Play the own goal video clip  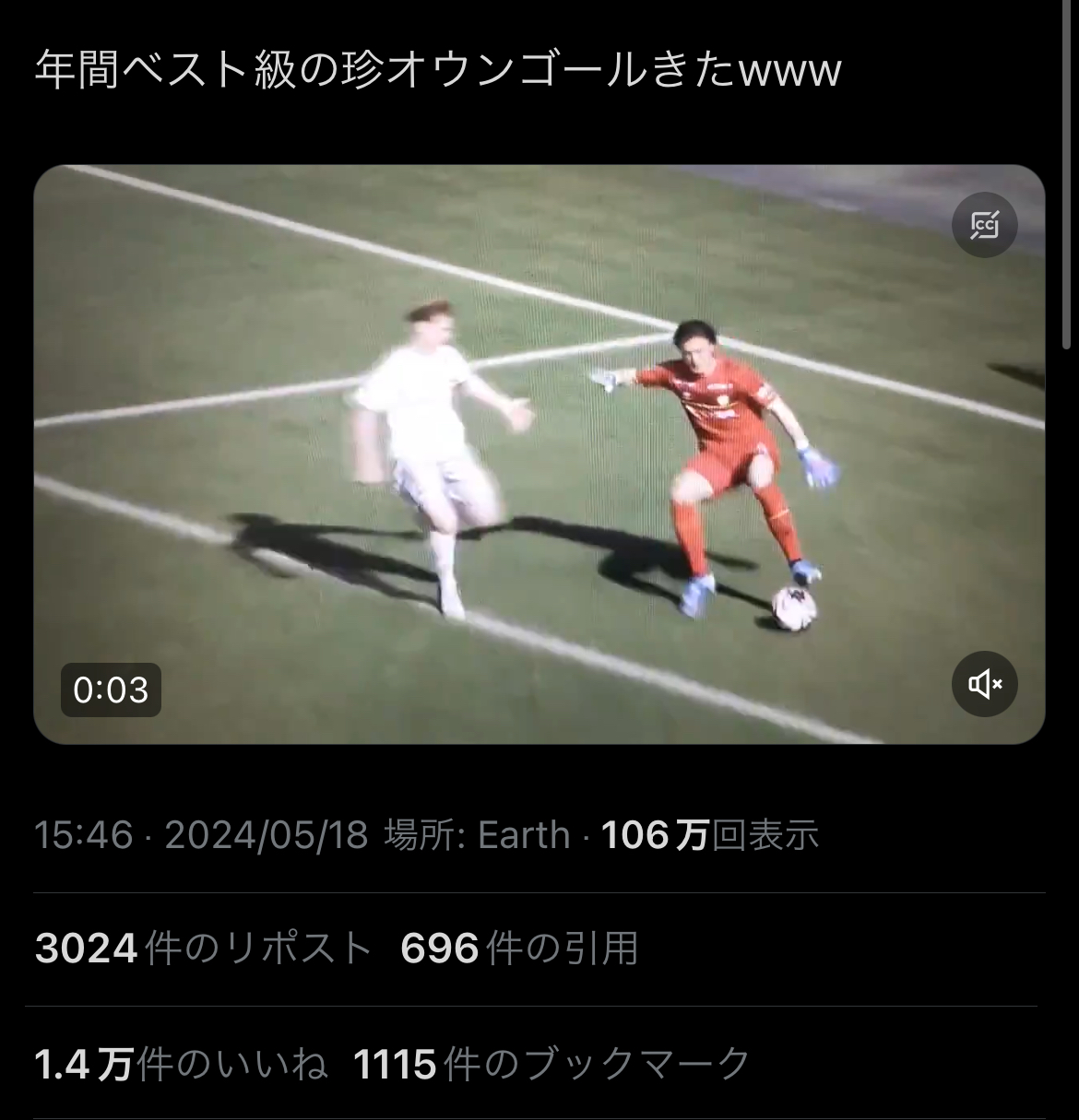point(539,454)
